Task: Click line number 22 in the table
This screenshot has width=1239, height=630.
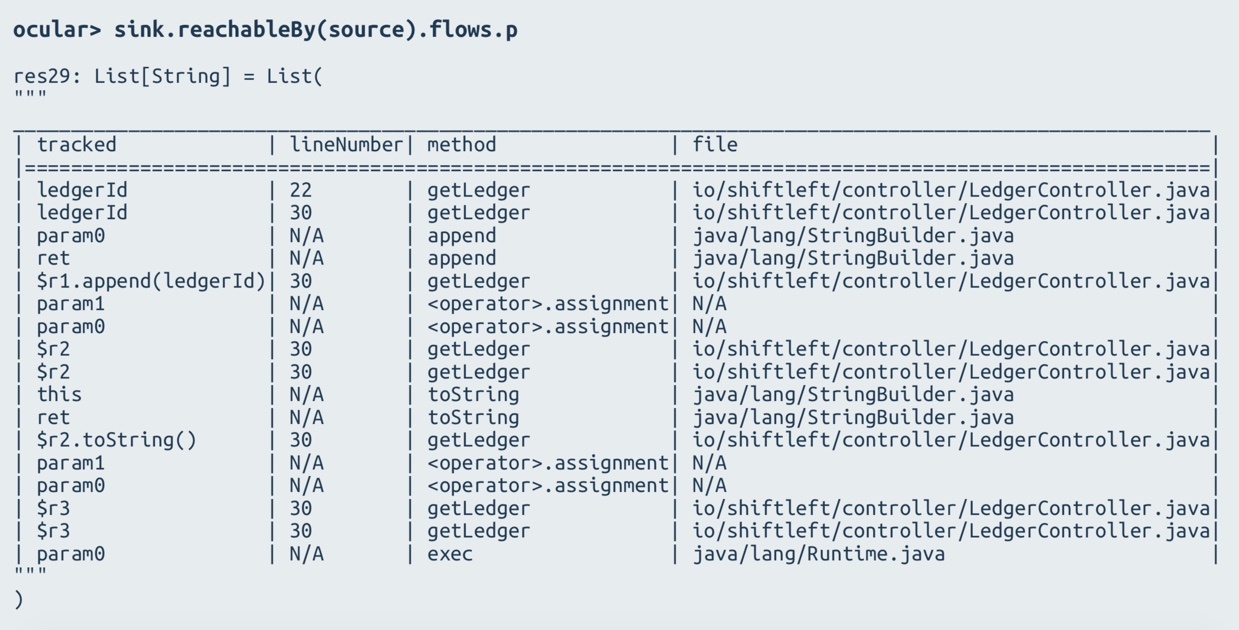Action: pos(300,190)
